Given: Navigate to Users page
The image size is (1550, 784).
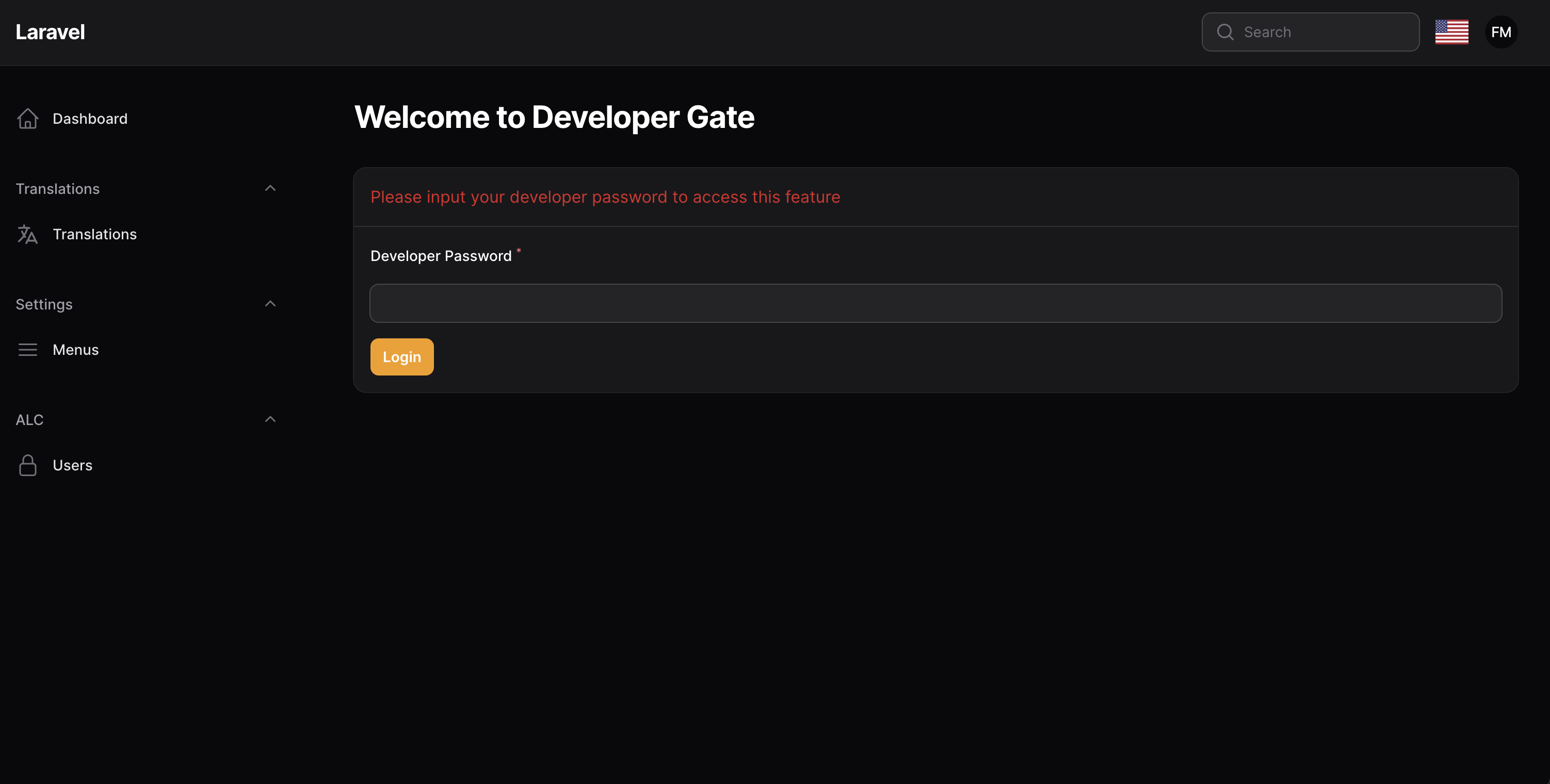Looking at the screenshot, I should tap(72, 465).
